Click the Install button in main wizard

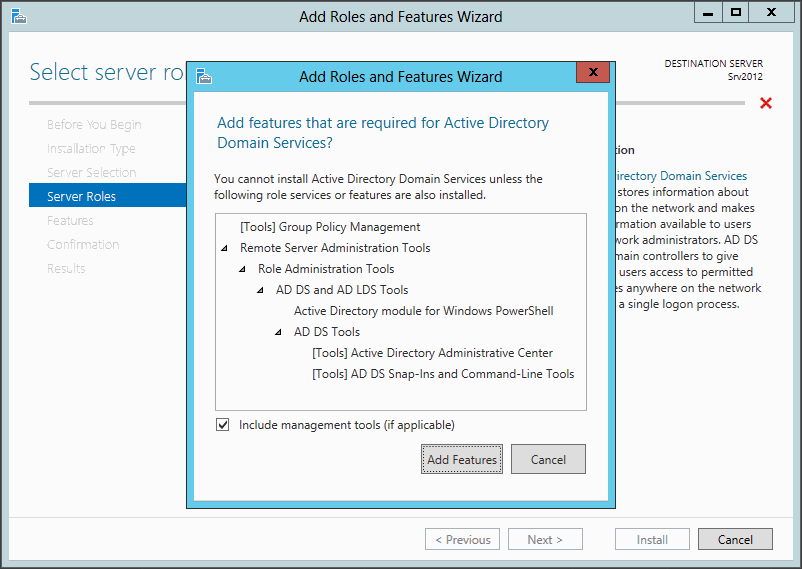pos(652,539)
